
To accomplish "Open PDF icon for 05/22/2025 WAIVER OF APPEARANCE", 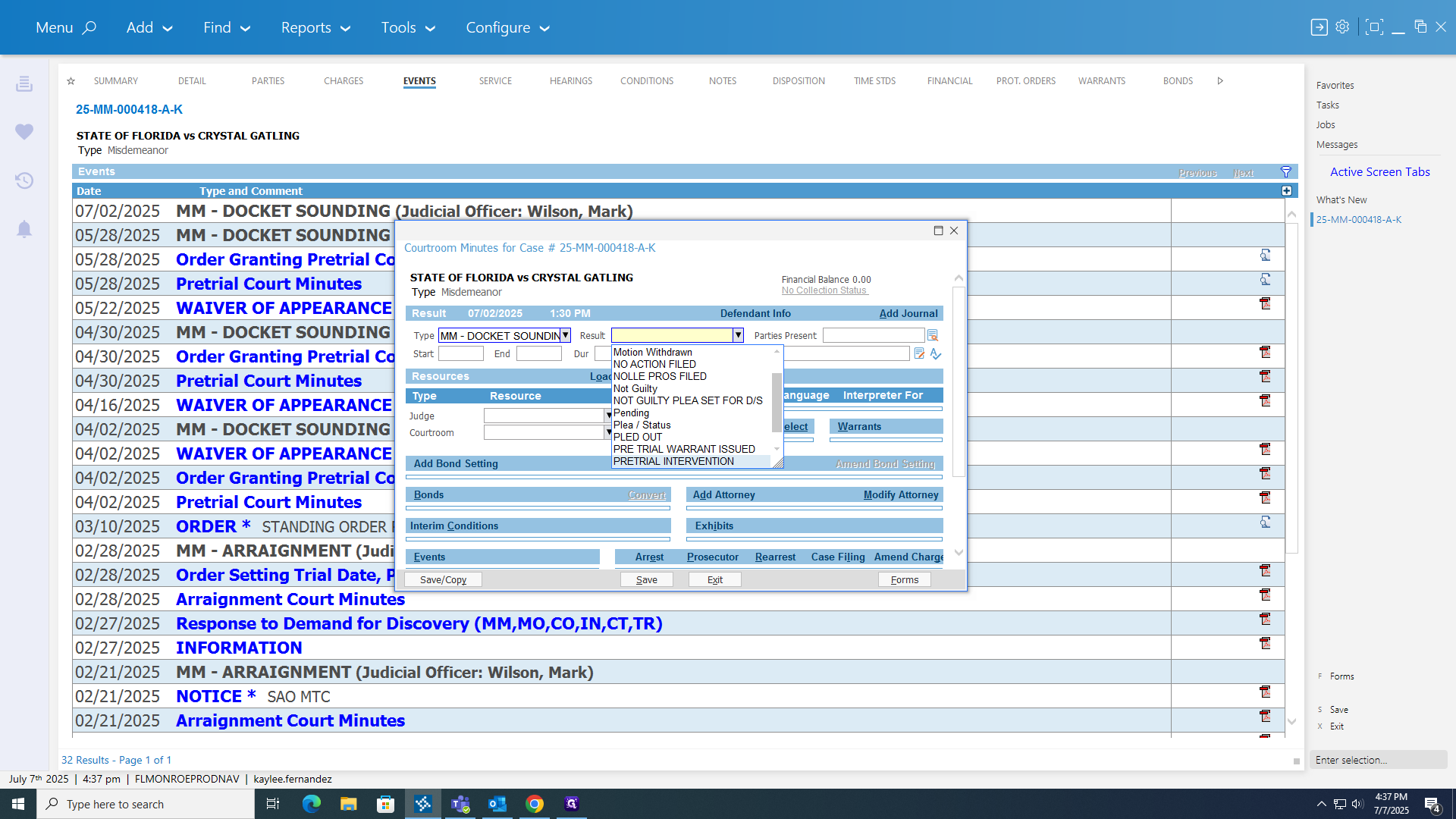I will pos(1265,303).
